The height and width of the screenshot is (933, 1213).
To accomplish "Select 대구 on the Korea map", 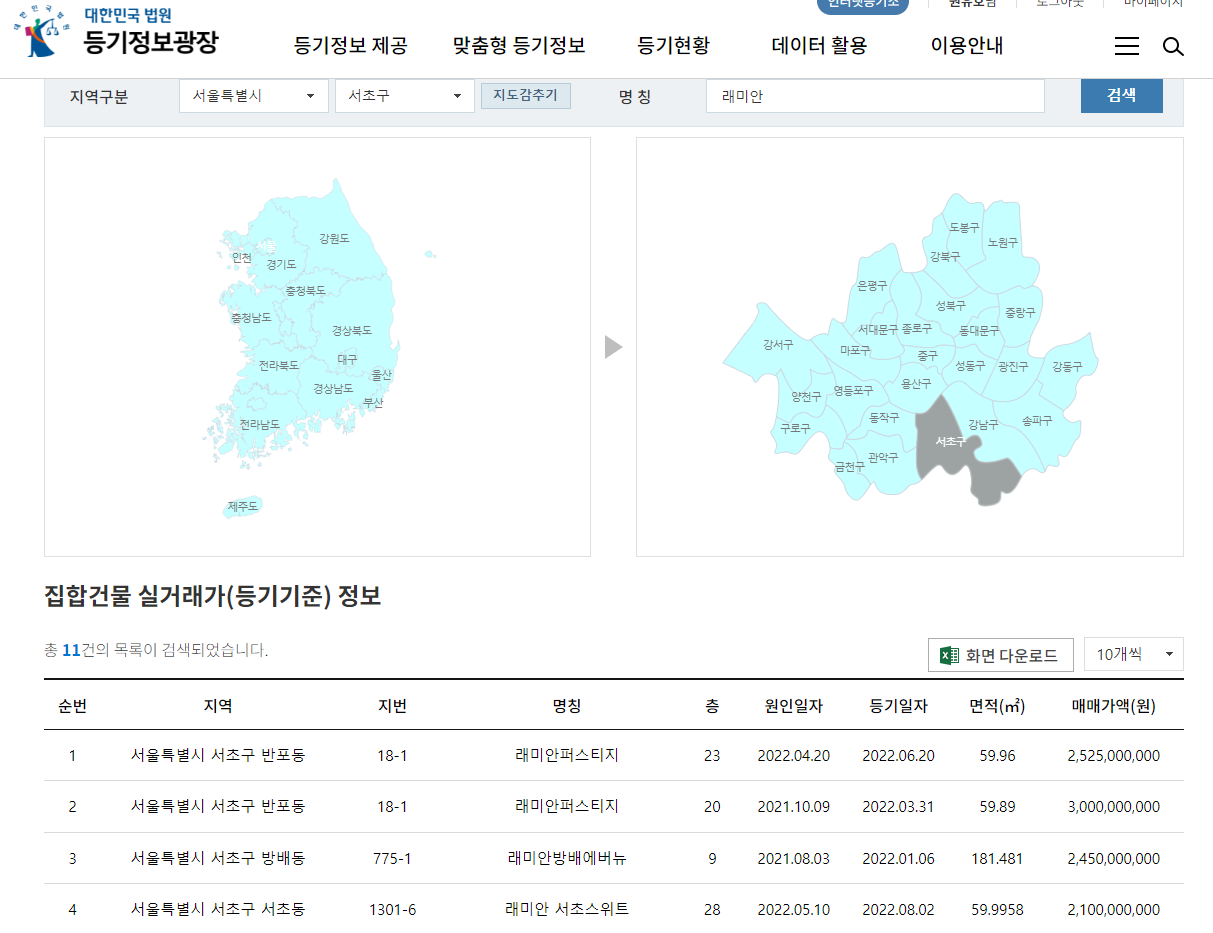I will [347, 359].
